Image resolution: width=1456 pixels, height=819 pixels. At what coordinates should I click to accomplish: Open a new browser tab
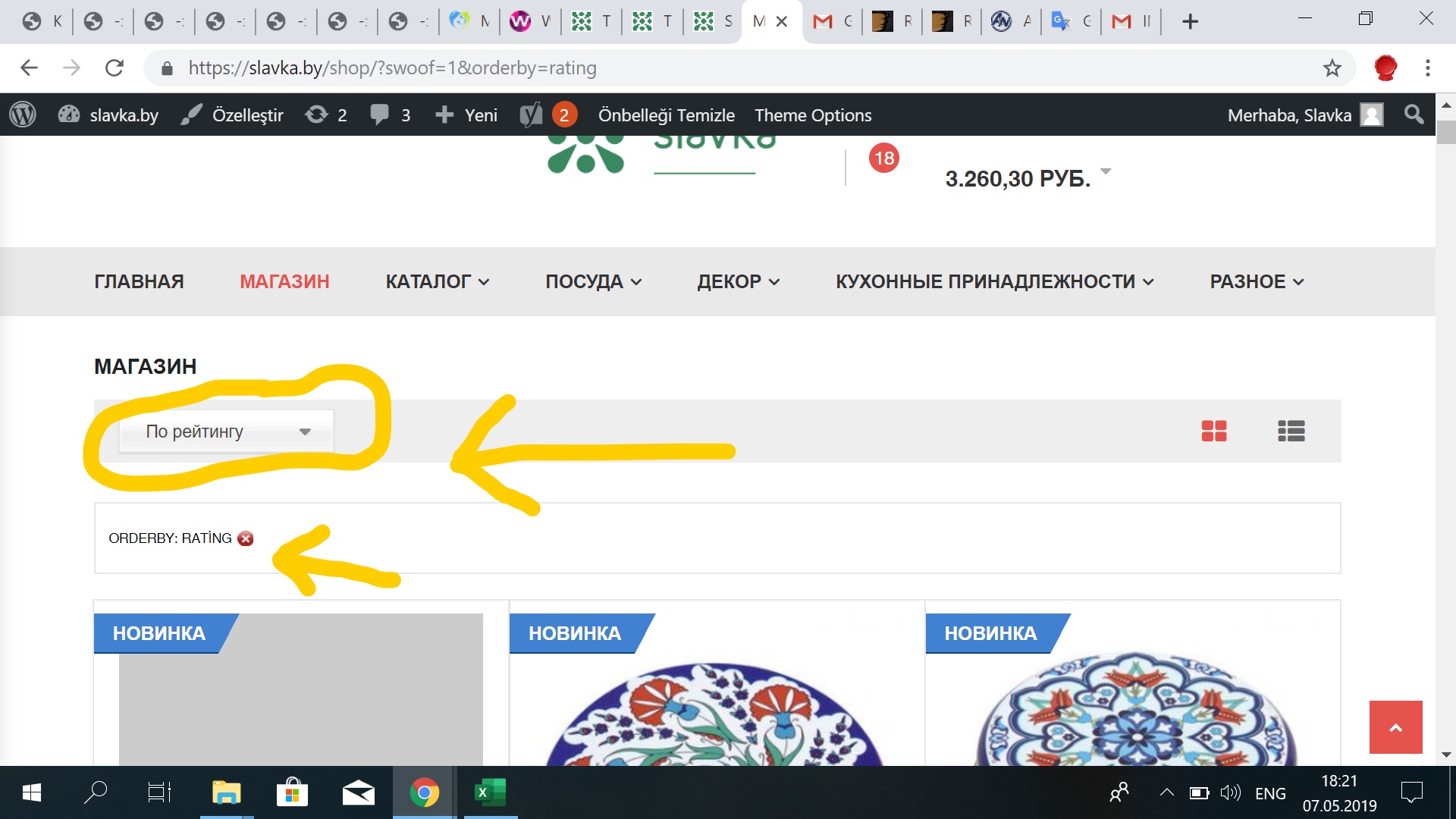(1190, 21)
